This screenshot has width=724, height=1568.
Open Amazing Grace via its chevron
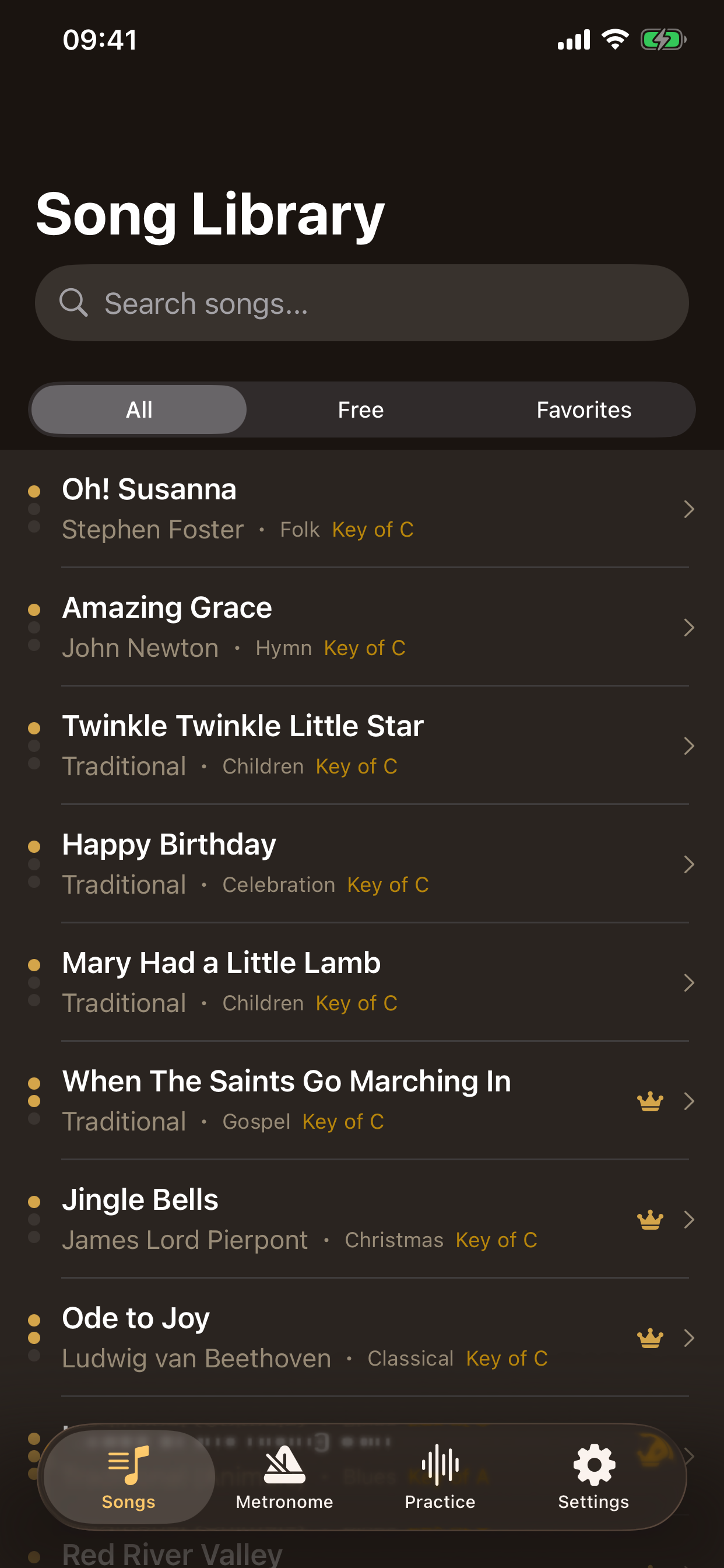pyautogui.click(x=688, y=628)
